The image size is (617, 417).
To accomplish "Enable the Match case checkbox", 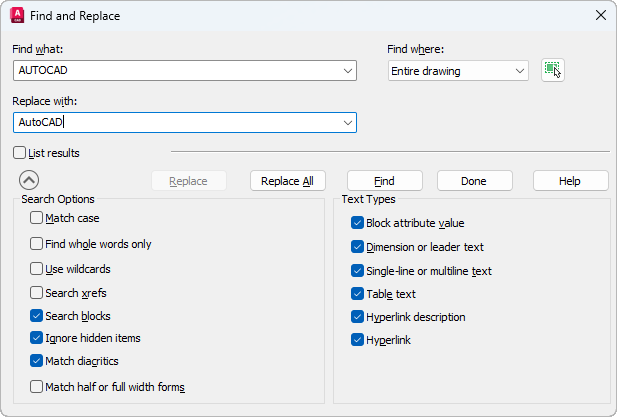I will point(37,218).
